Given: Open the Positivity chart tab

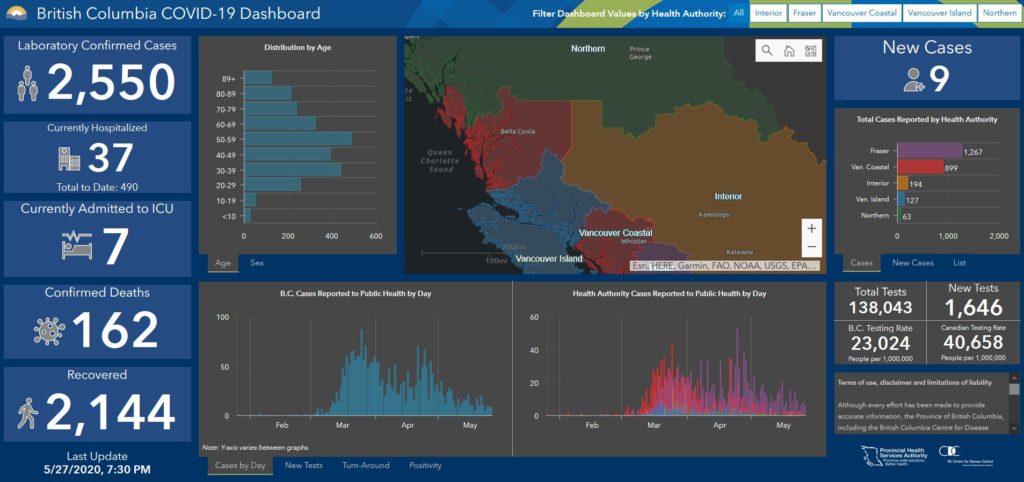Looking at the screenshot, I should click(x=425, y=465).
